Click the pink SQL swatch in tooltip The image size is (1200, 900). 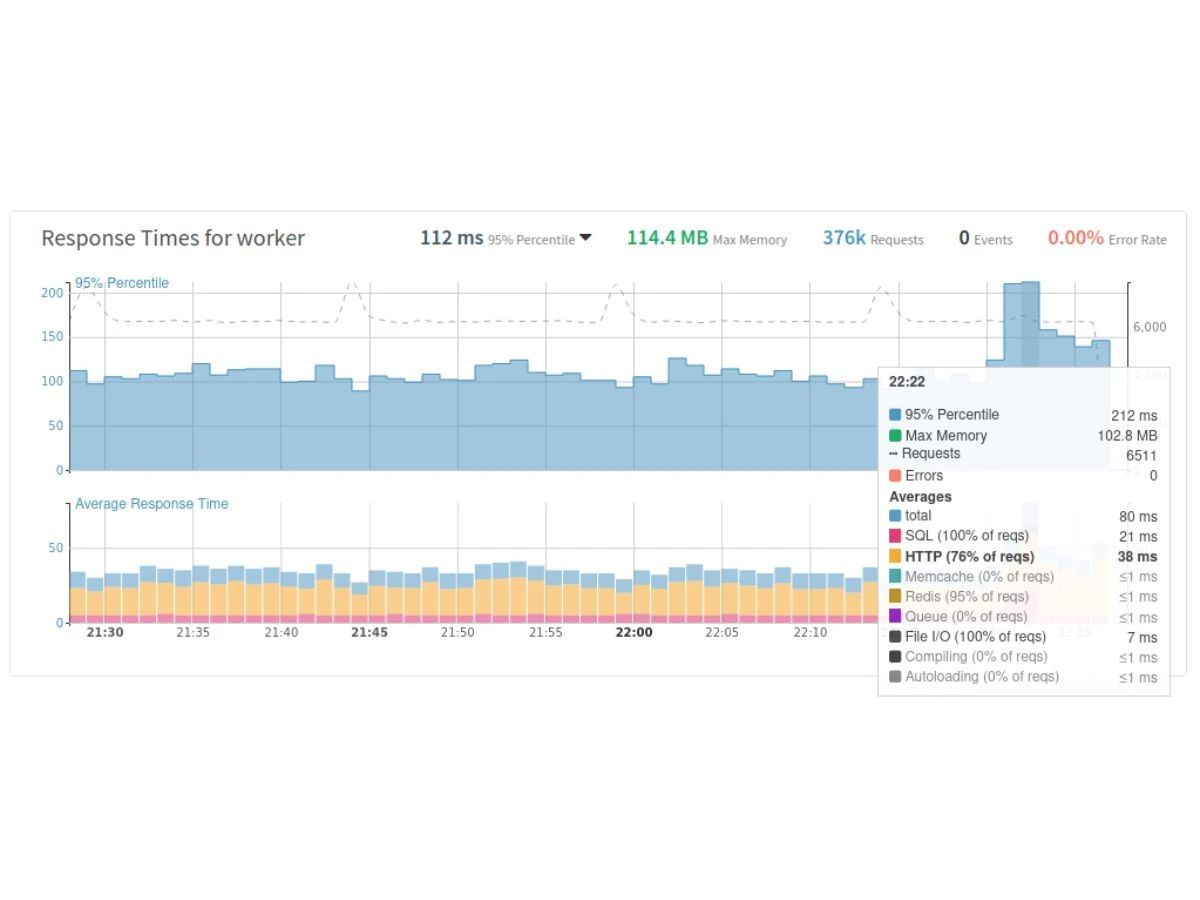pos(895,536)
